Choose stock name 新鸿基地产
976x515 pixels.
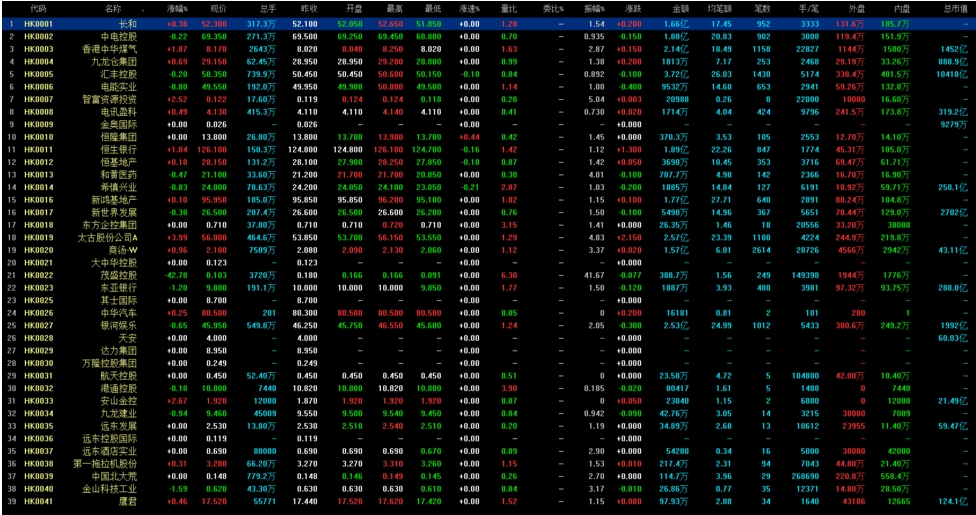pos(114,200)
